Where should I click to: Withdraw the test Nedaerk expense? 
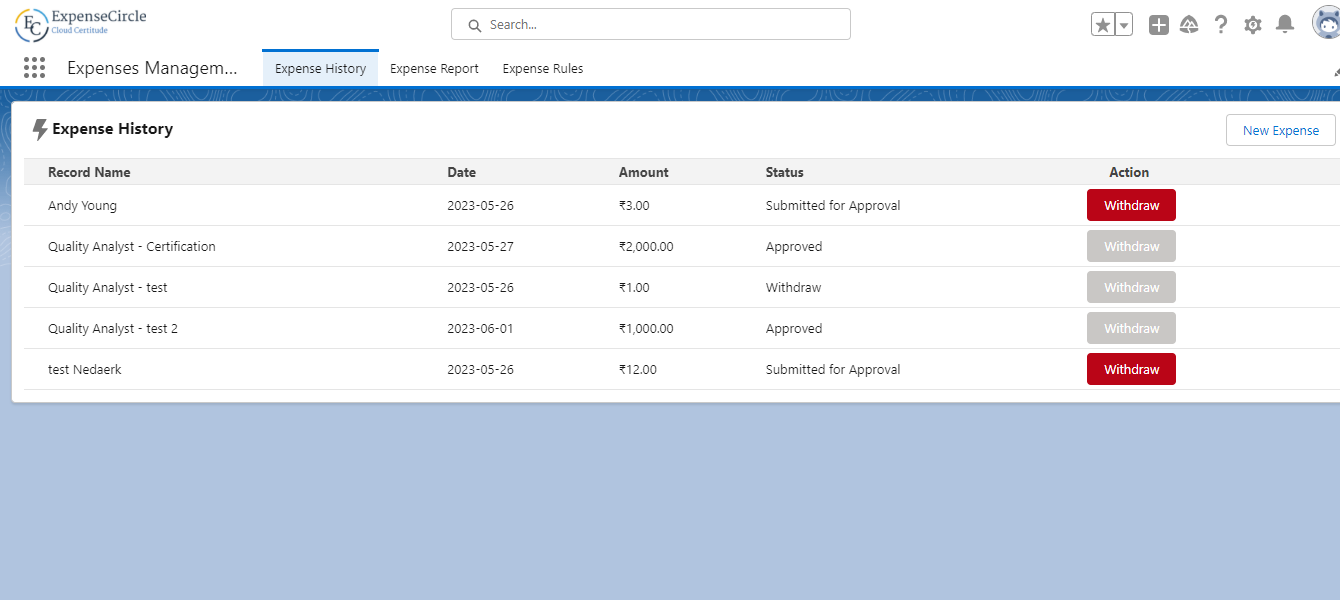pyautogui.click(x=1131, y=369)
